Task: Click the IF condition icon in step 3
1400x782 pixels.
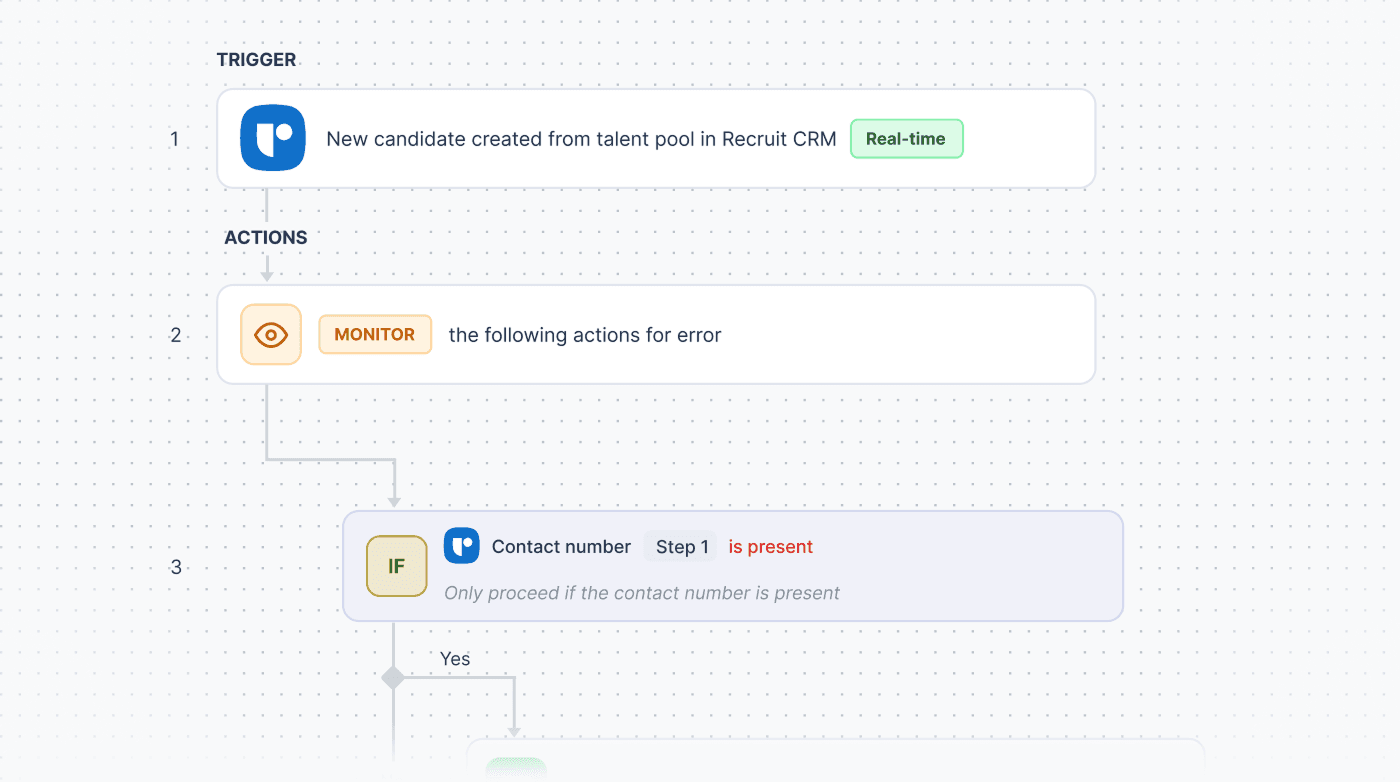Action: click(397, 566)
